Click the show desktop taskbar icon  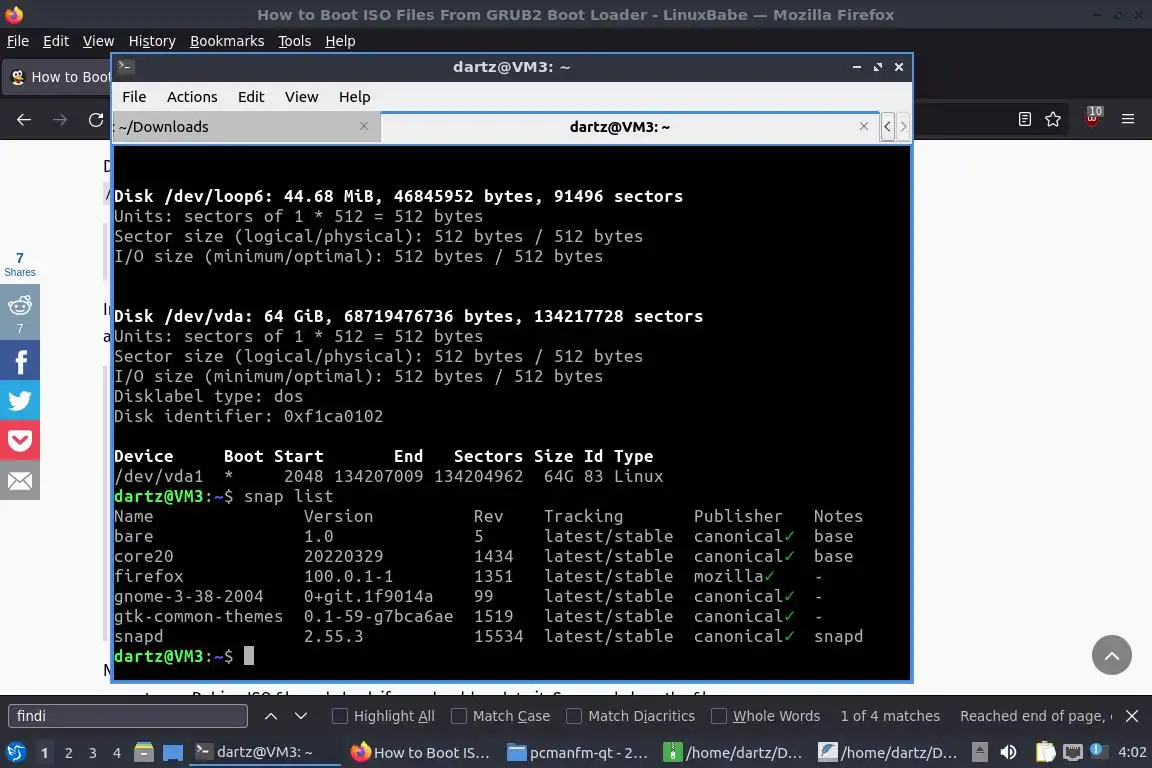click(173, 753)
